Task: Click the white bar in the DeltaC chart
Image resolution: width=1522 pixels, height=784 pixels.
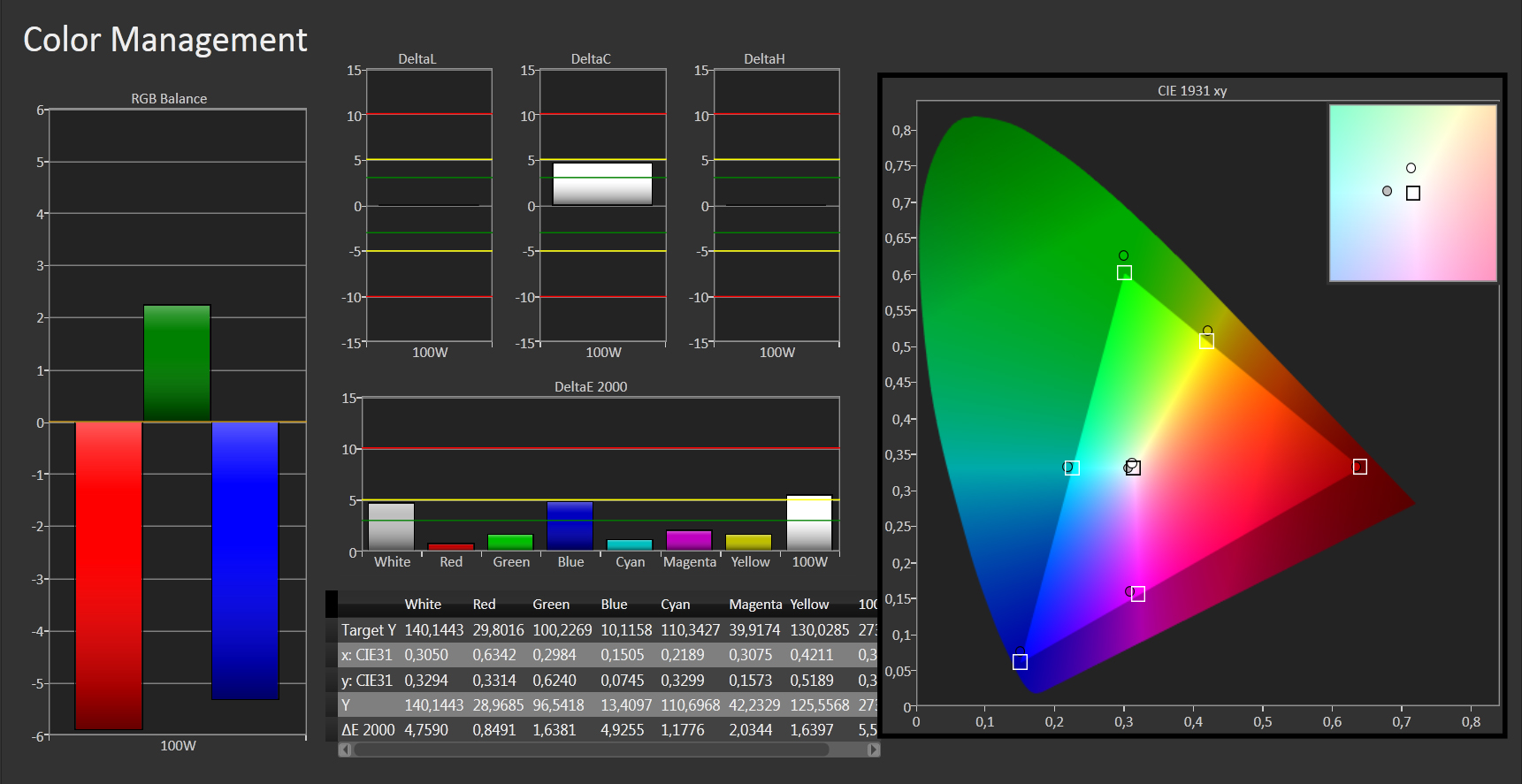Action: coord(602,184)
